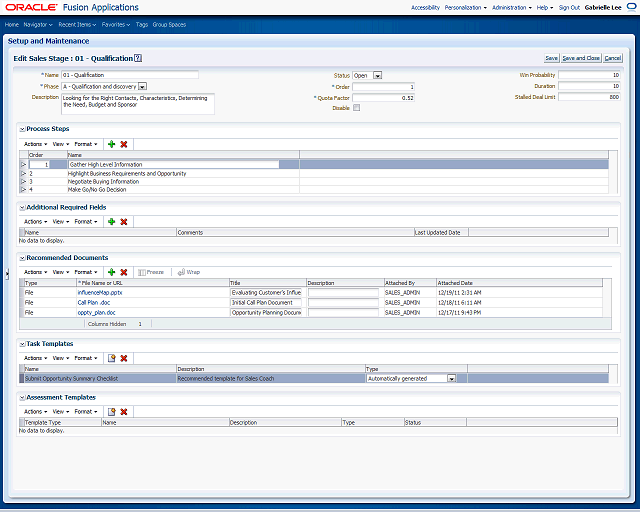640x512 pixels.
Task: Open the oppty_plan.doc file link
Action: (x=97, y=313)
